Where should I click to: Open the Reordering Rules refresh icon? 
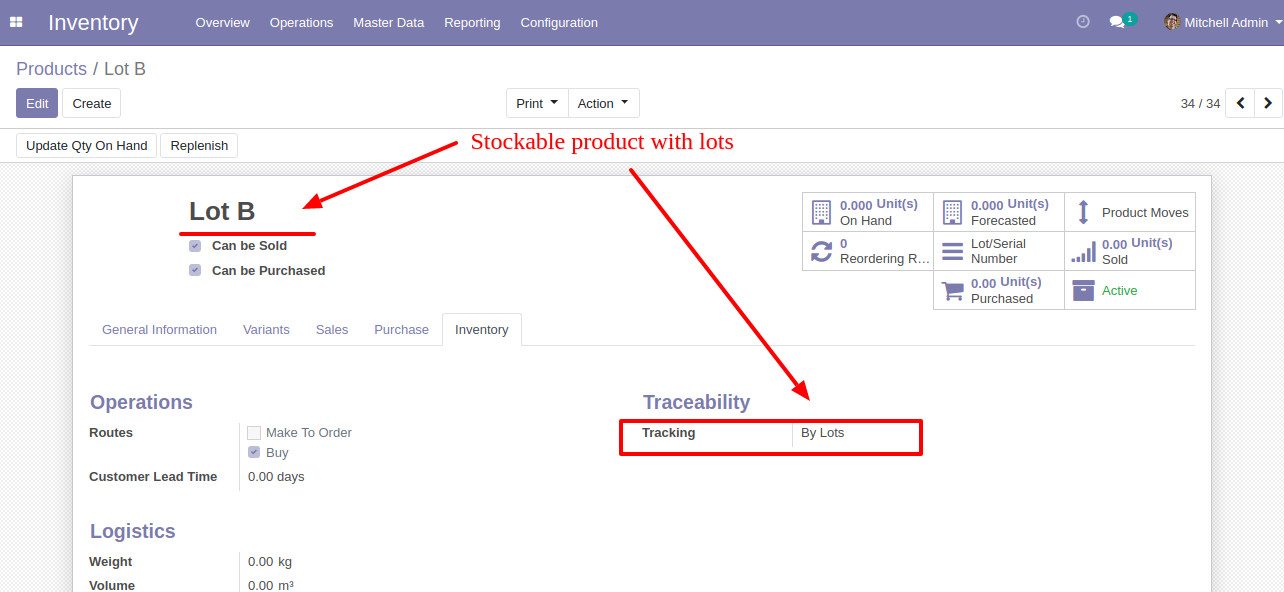[821, 251]
